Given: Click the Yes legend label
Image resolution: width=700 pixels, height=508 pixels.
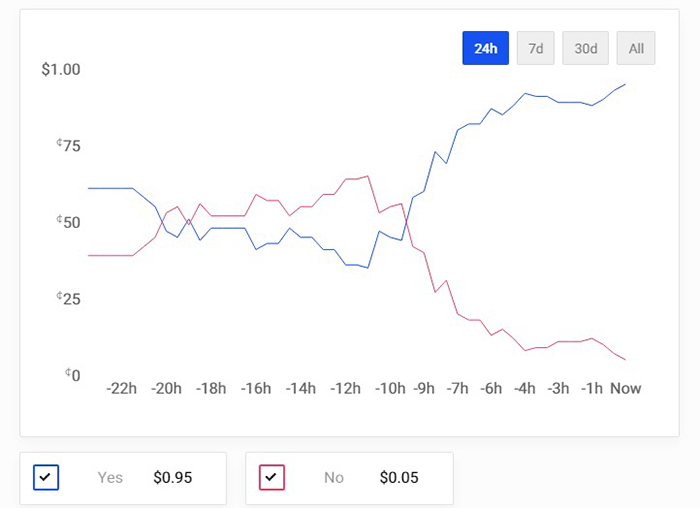Looking at the screenshot, I should click(x=110, y=478).
